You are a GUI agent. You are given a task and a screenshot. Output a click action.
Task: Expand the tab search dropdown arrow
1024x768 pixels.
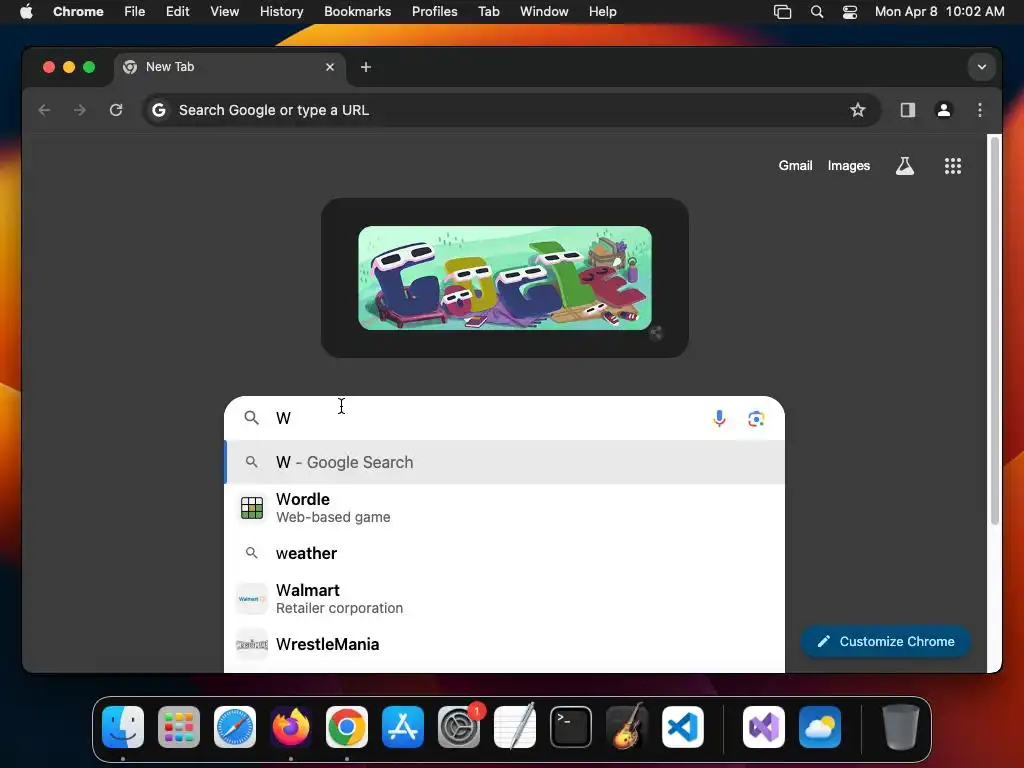coord(982,67)
